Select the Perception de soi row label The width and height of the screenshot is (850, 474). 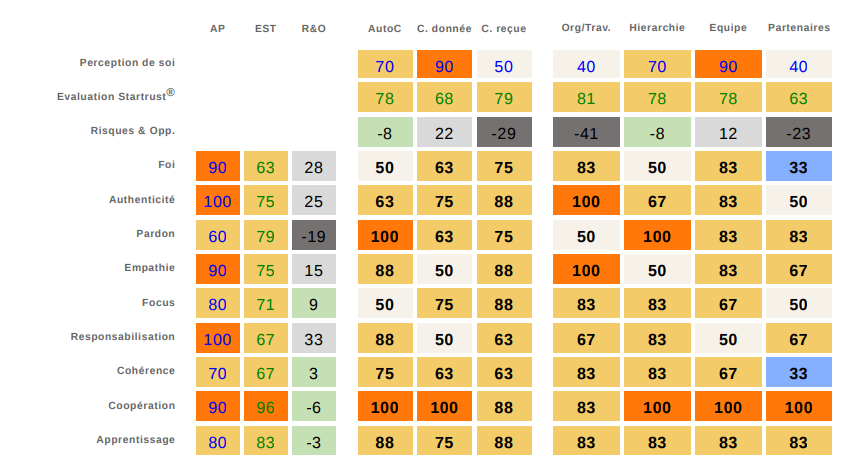[127, 62]
